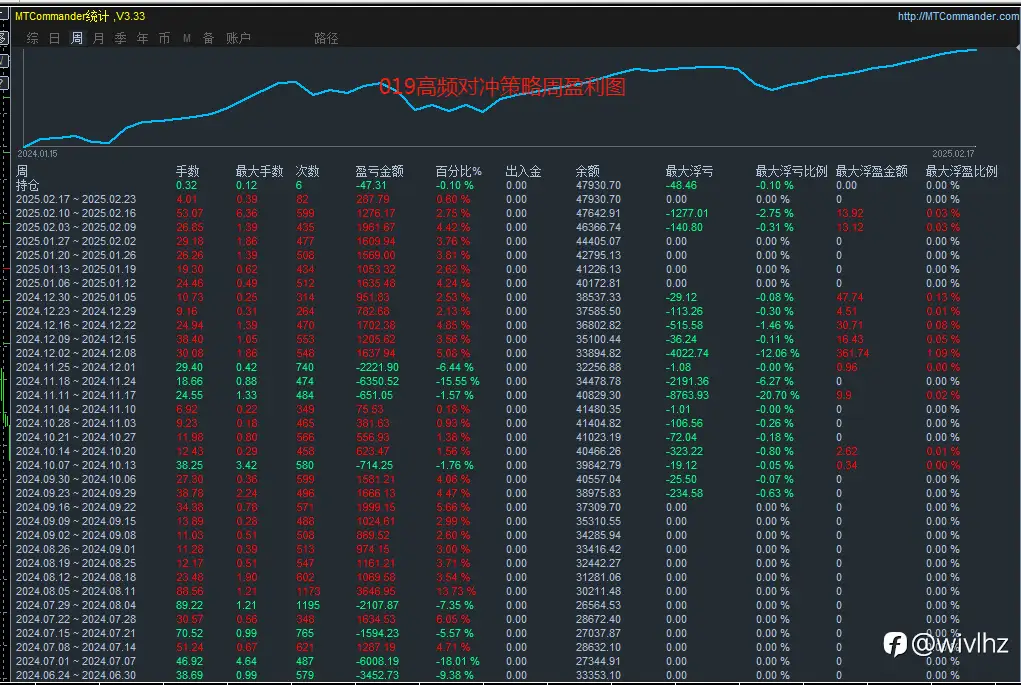Select week 2024.11.25 ~ 2024.12.01
Screen dimensions: 1021x685
coord(76,367)
